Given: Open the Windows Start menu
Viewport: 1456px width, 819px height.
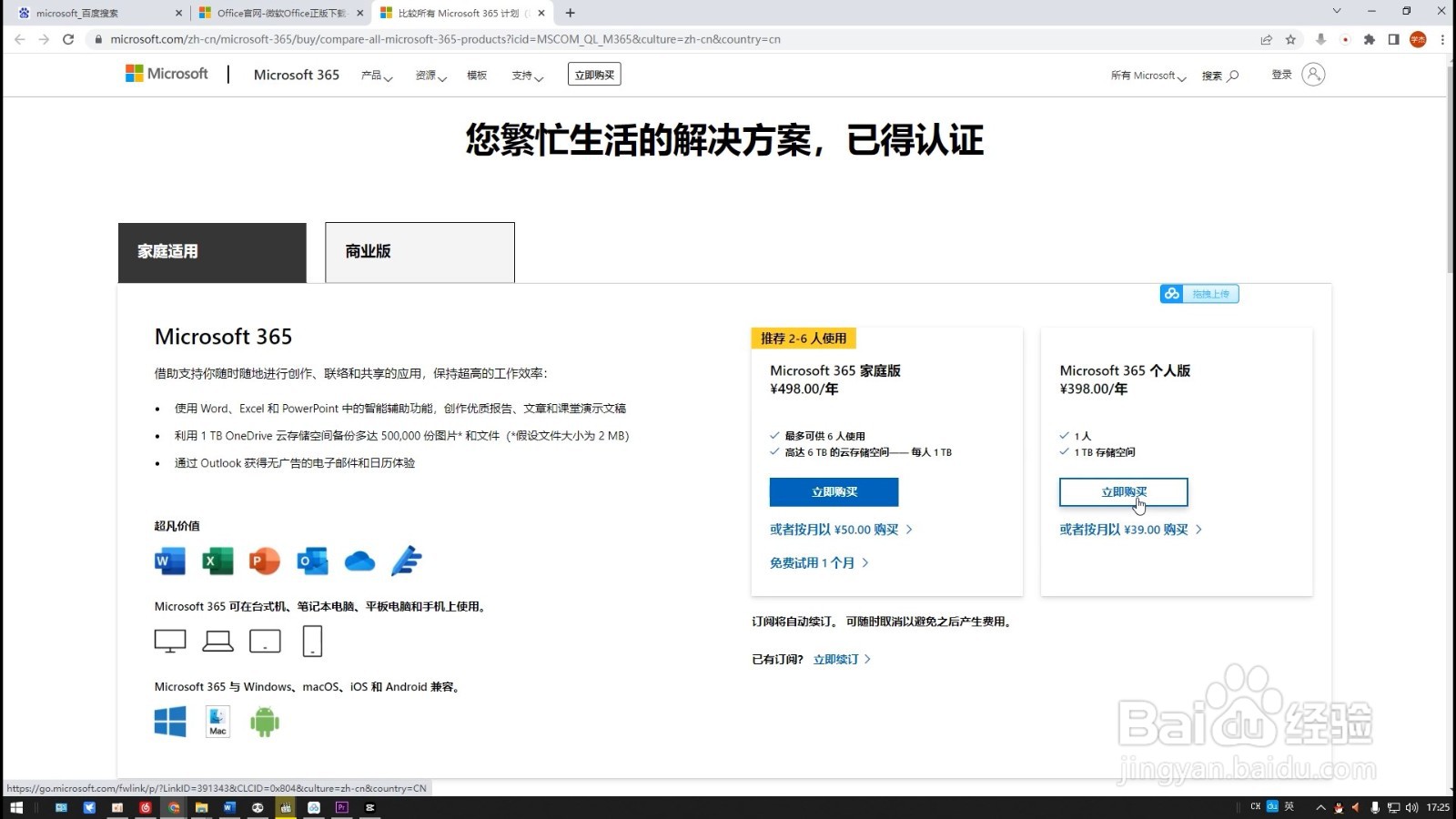Looking at the screenshot, I should click(16, 807).
